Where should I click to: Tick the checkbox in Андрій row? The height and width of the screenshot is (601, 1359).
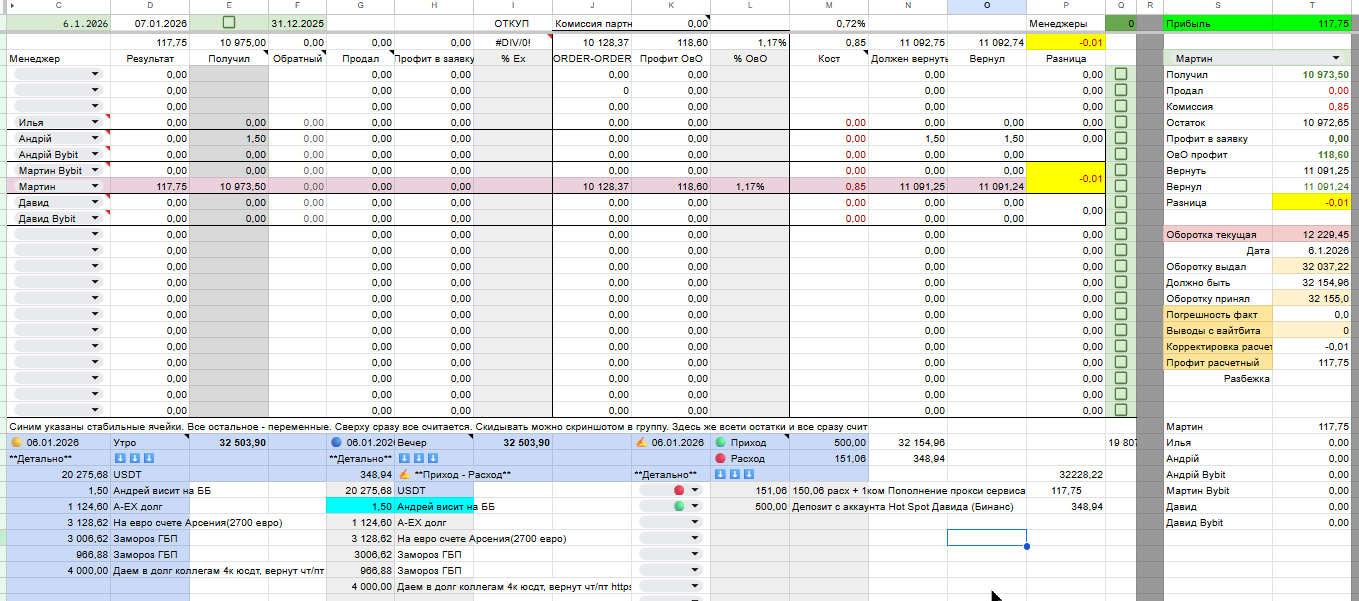(1120, 138)
